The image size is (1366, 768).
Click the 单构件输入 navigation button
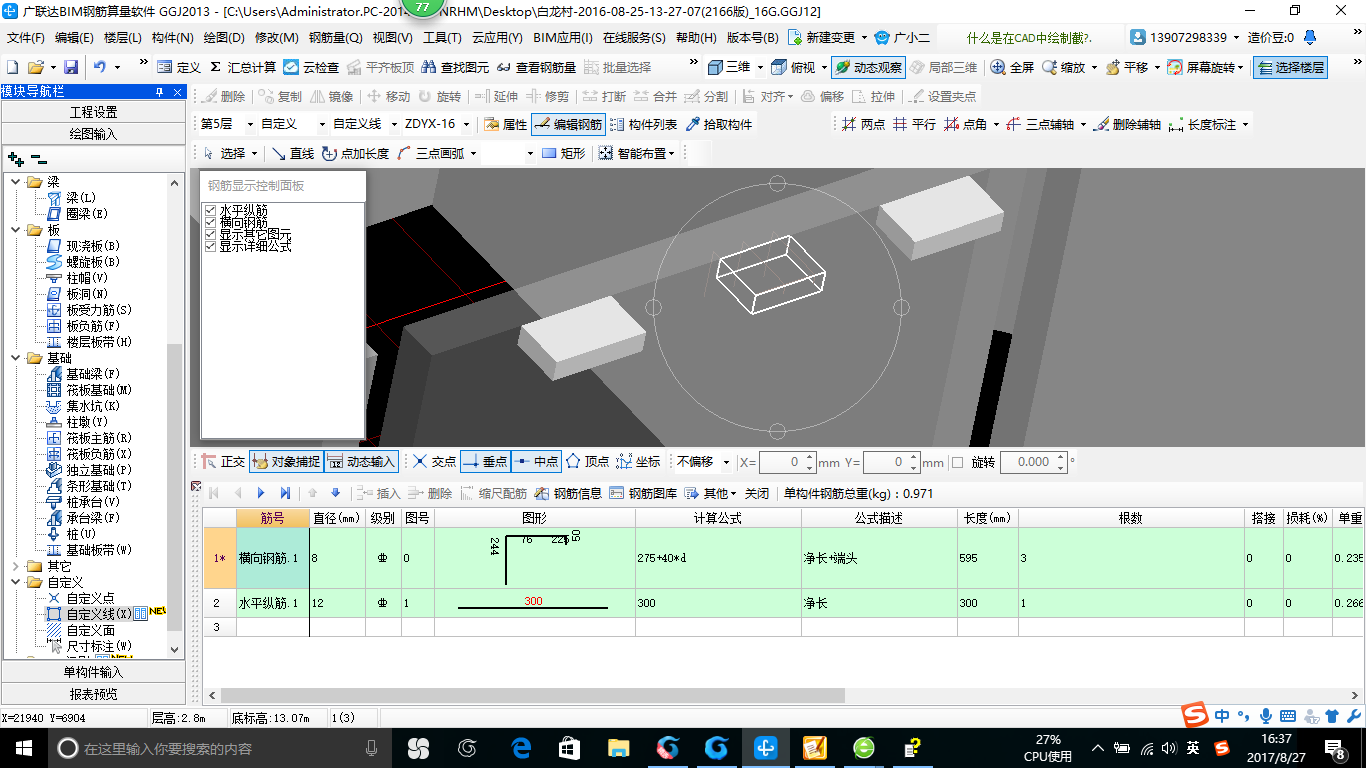(x=93, y=672)
